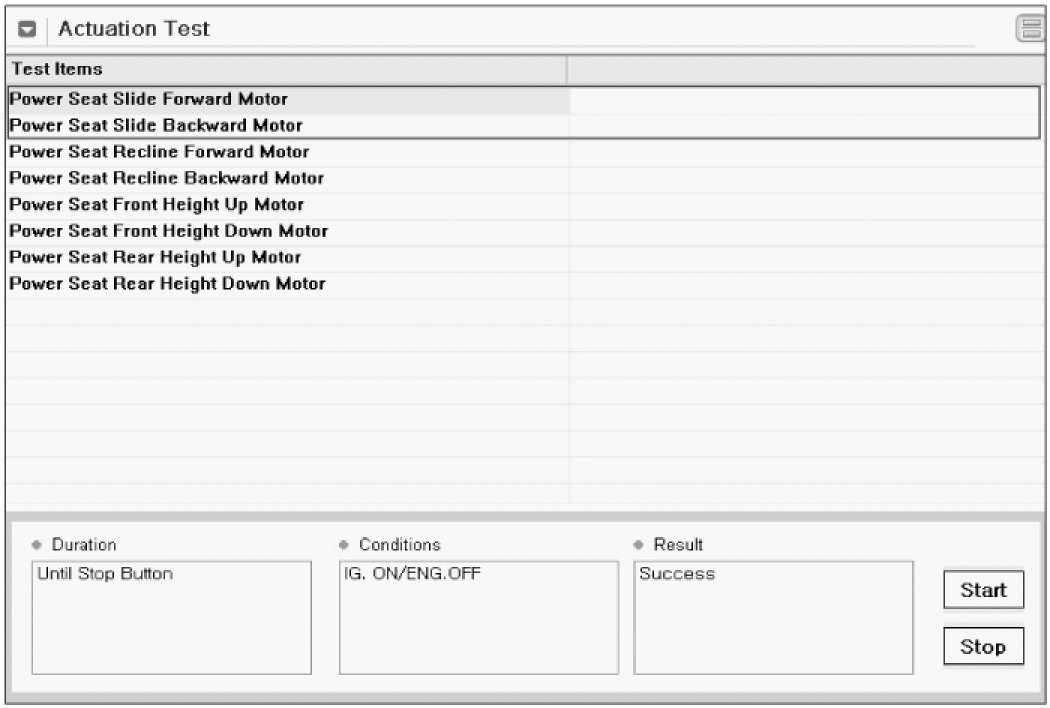Image resolution: width=1050 pixels, height=708 pixels.
Task: Select Power Seat Slide Backward Motor
Action: (156, 126)
